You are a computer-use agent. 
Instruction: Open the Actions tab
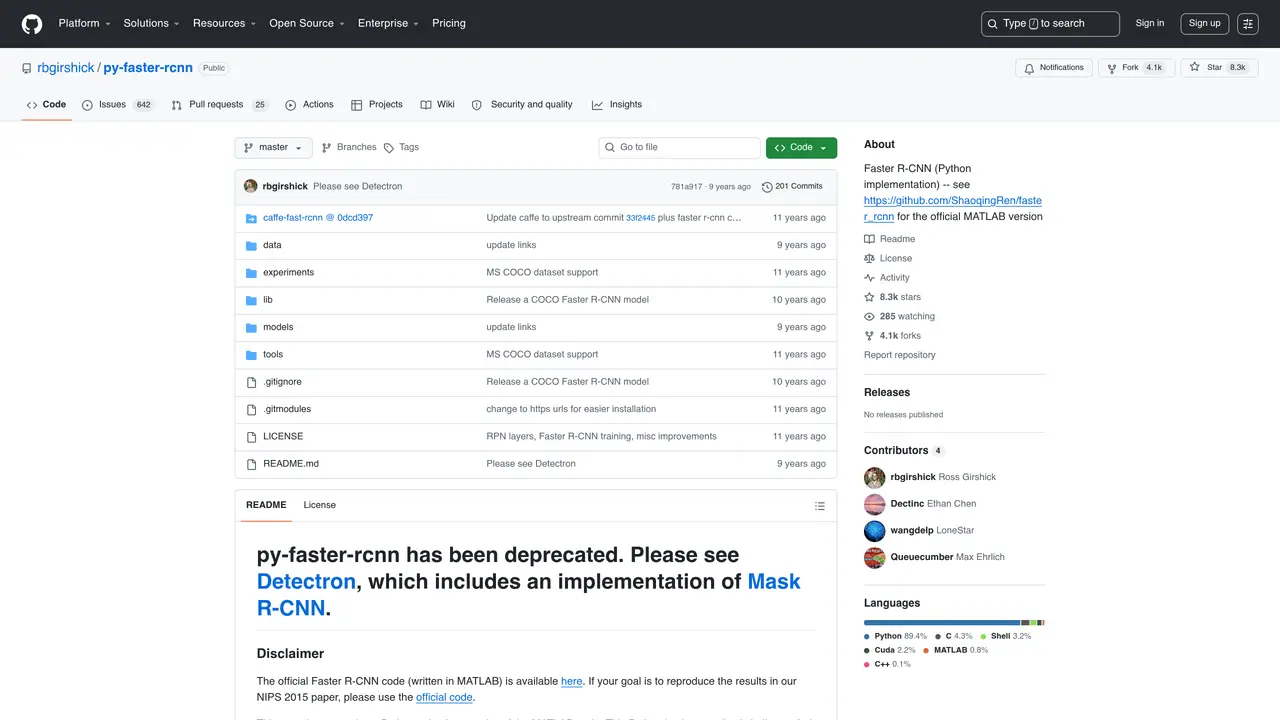309,105
